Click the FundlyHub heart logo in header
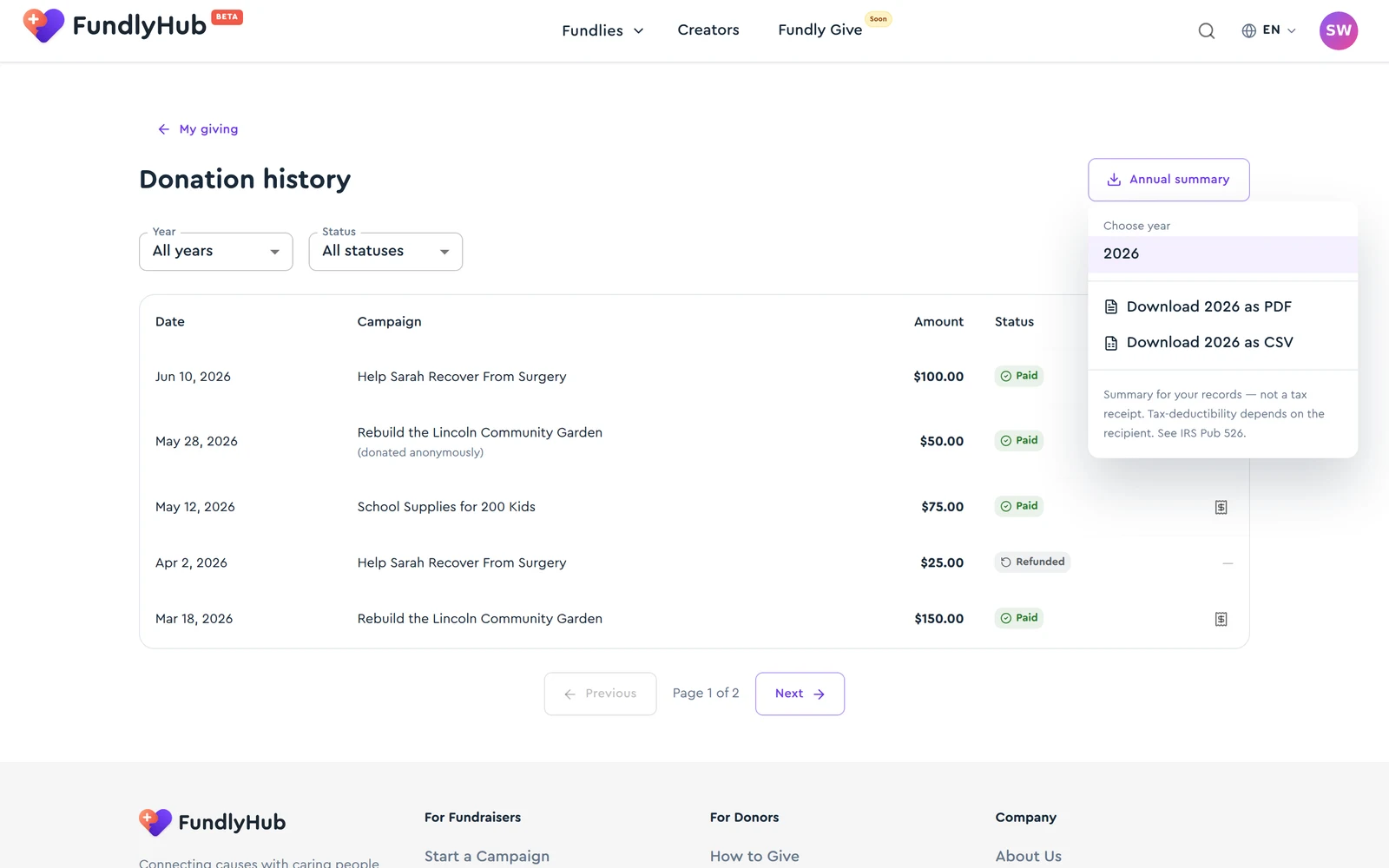The width and height of the screenshot is (1389, 868). (43, 26)
